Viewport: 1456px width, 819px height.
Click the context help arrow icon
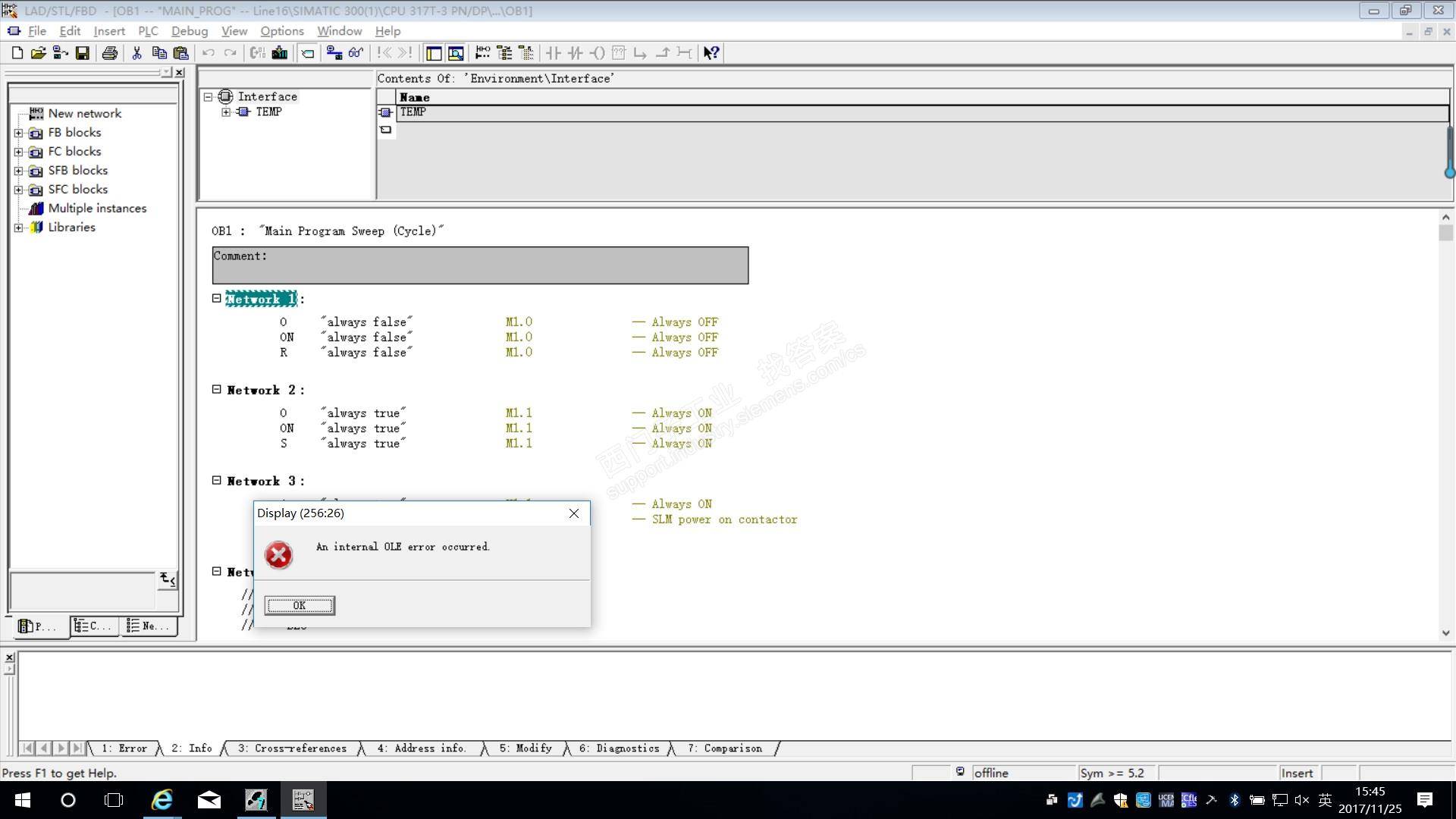(711, 53)
